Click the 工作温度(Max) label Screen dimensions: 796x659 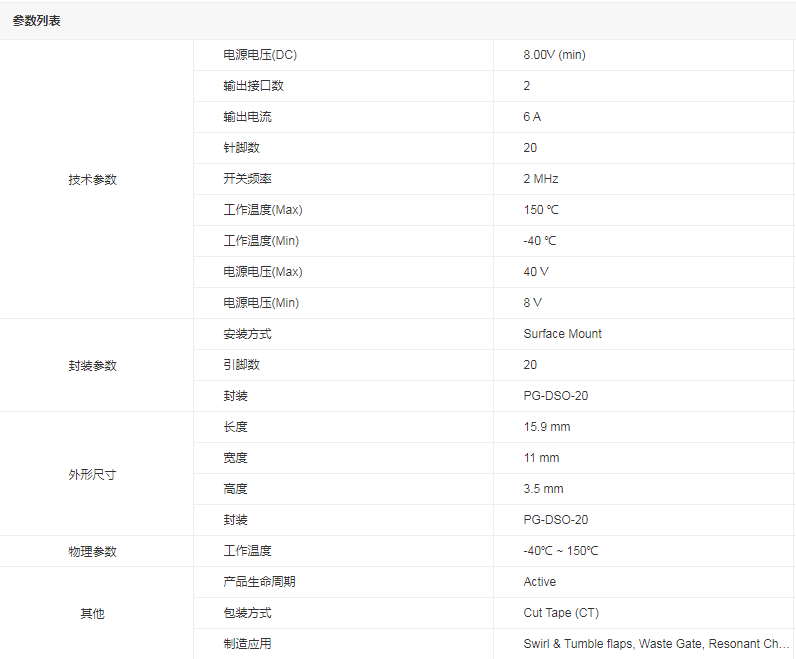(262, 210)
